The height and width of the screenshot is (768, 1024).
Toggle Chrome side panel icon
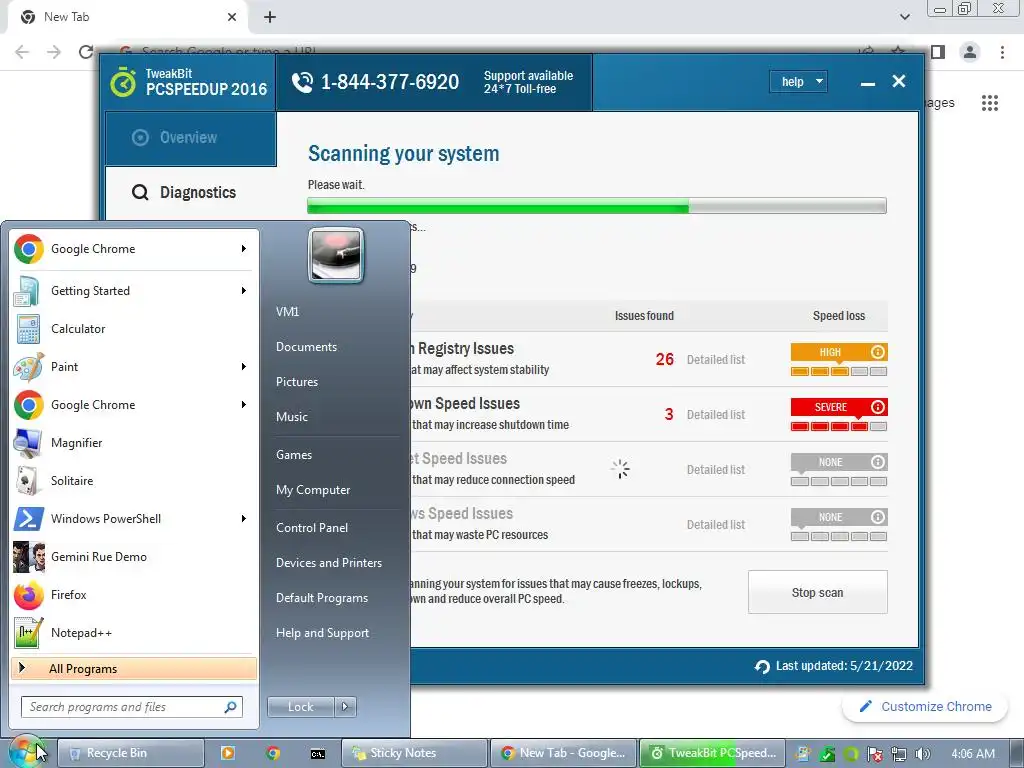(938, 52)
